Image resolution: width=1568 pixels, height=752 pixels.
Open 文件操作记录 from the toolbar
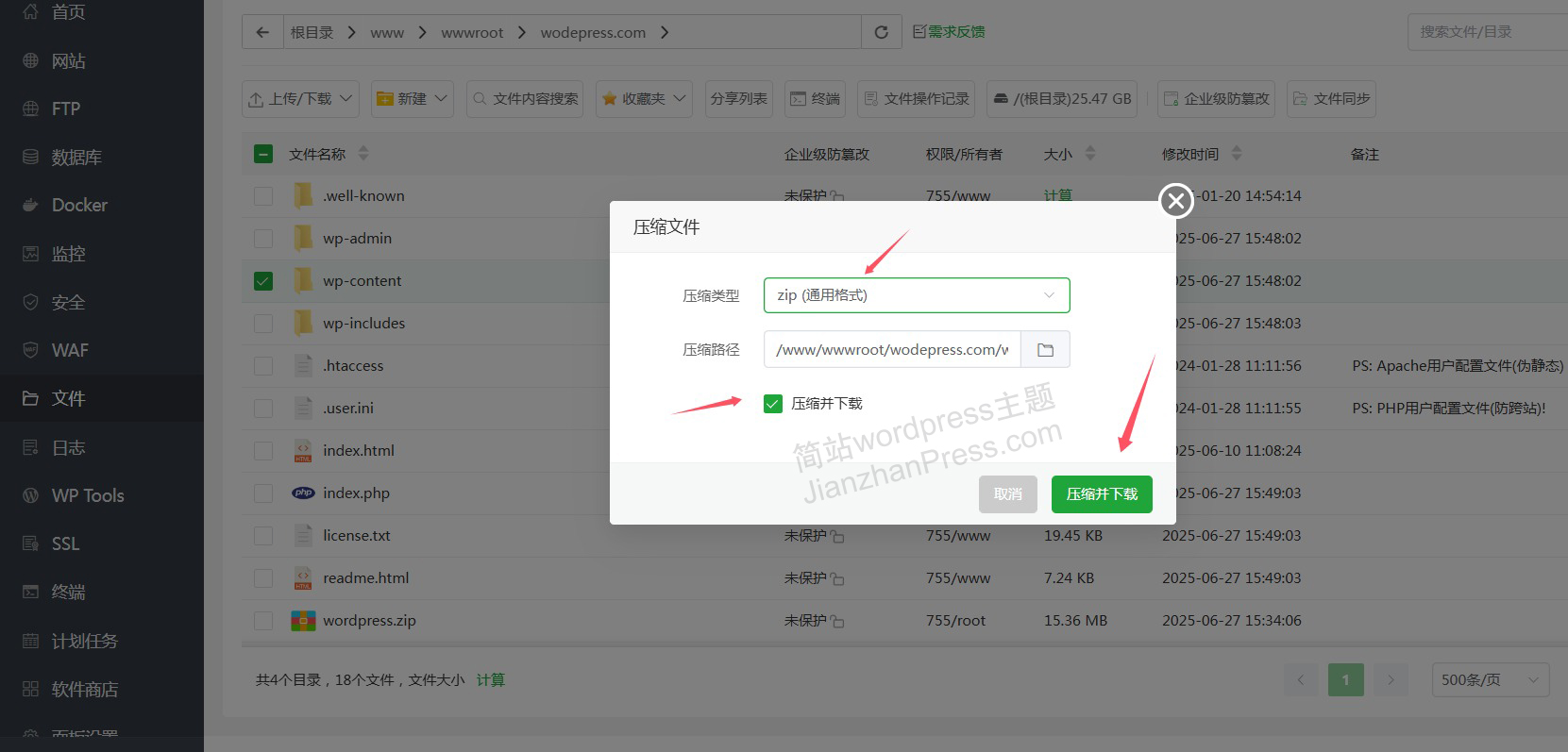917,99
